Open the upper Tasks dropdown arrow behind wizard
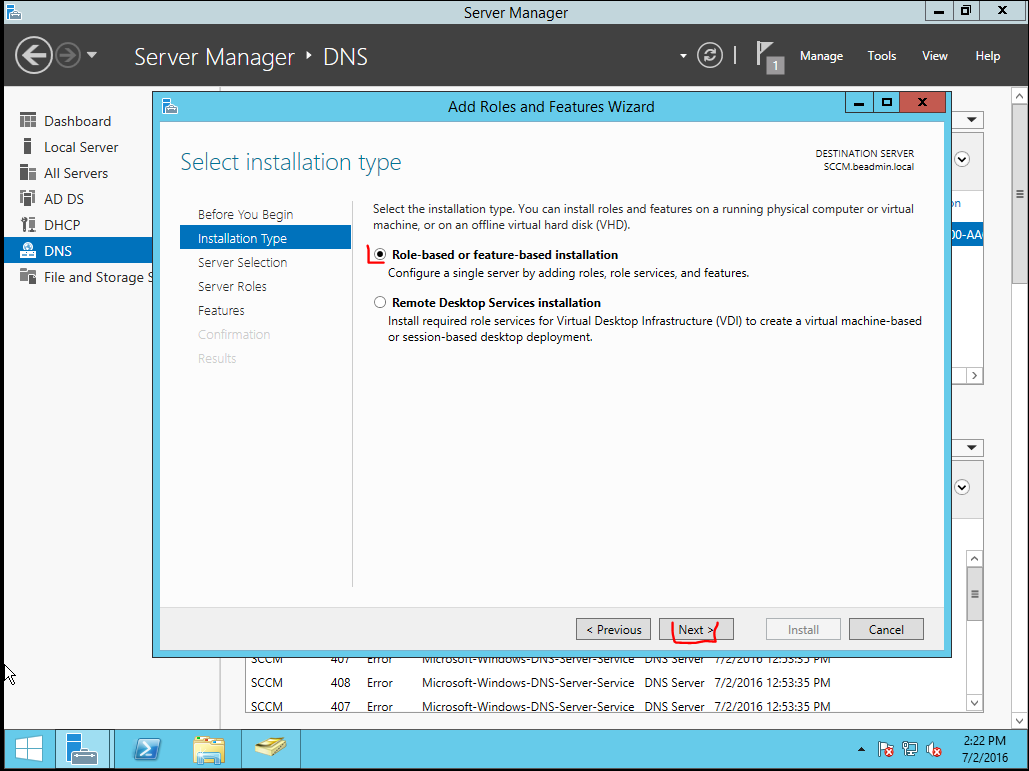The image size is (1029, 771). (971, 120)
